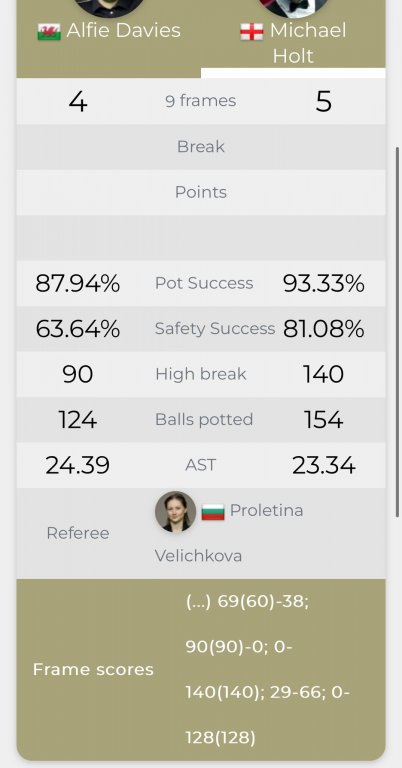Select the Break row

(201, 146)
